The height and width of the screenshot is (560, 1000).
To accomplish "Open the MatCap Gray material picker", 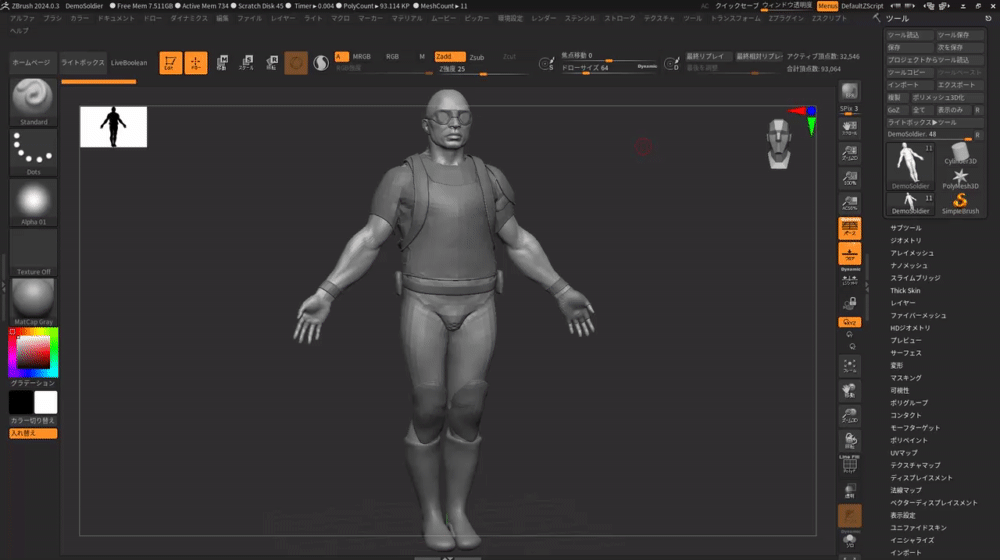I will (33, 302).
